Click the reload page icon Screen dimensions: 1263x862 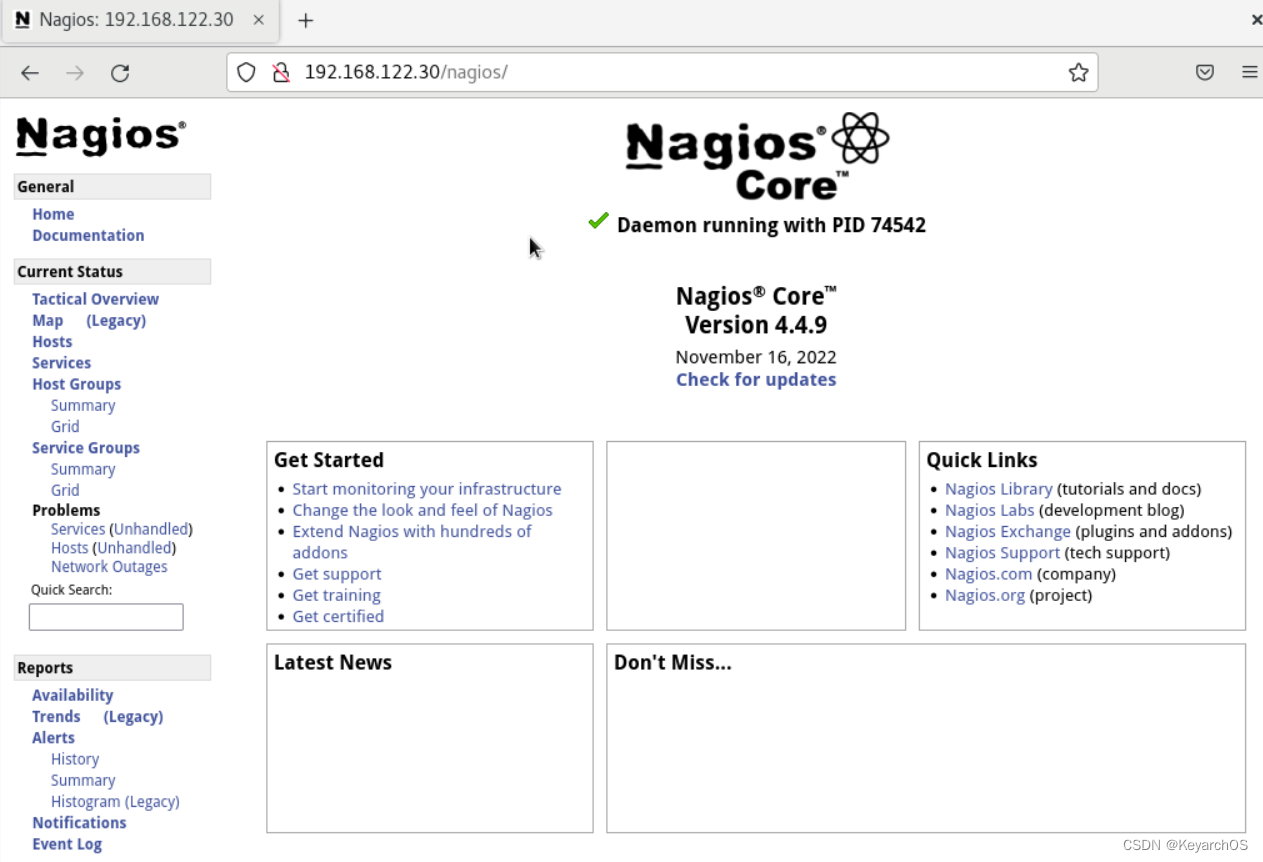[x=120, y=72]
